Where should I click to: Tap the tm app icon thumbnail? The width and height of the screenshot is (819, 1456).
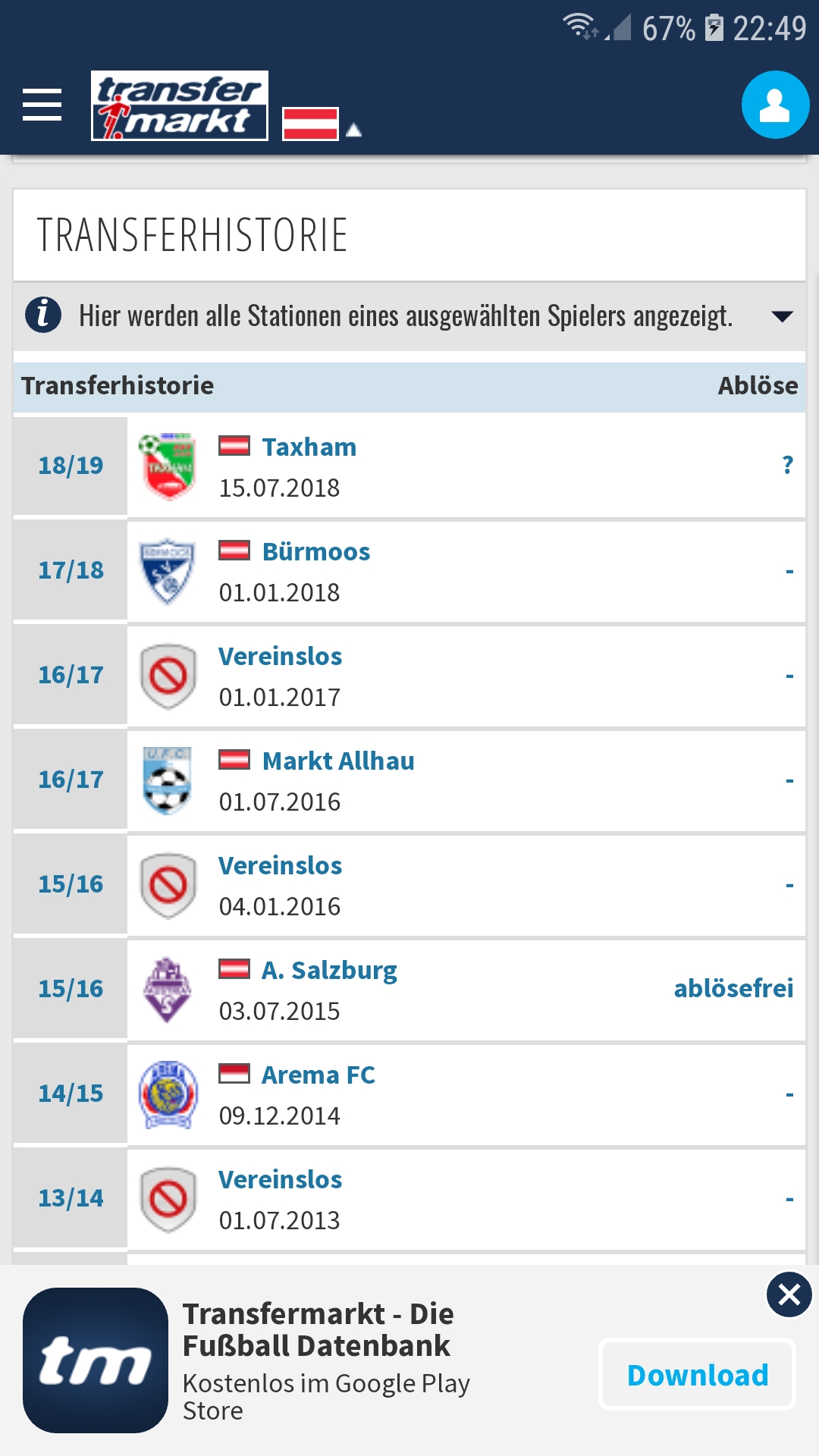tap(96, 1360)
